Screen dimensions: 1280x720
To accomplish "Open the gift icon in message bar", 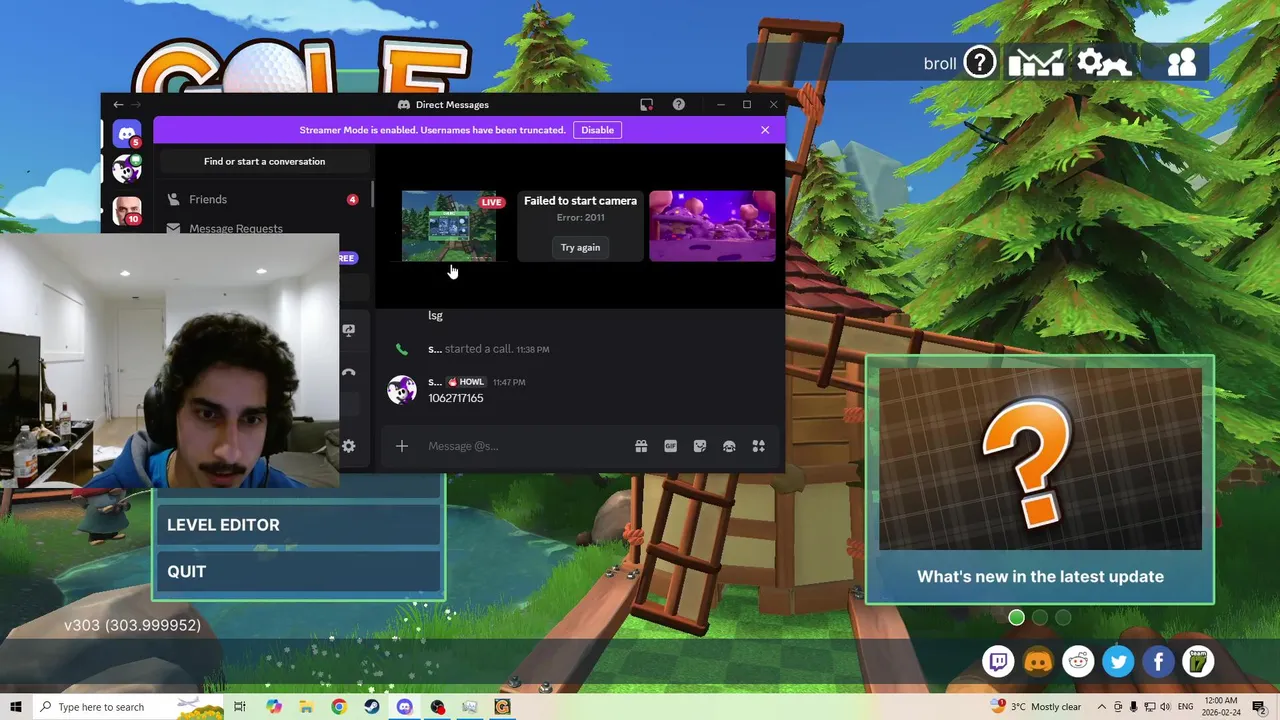I will 641,446.
